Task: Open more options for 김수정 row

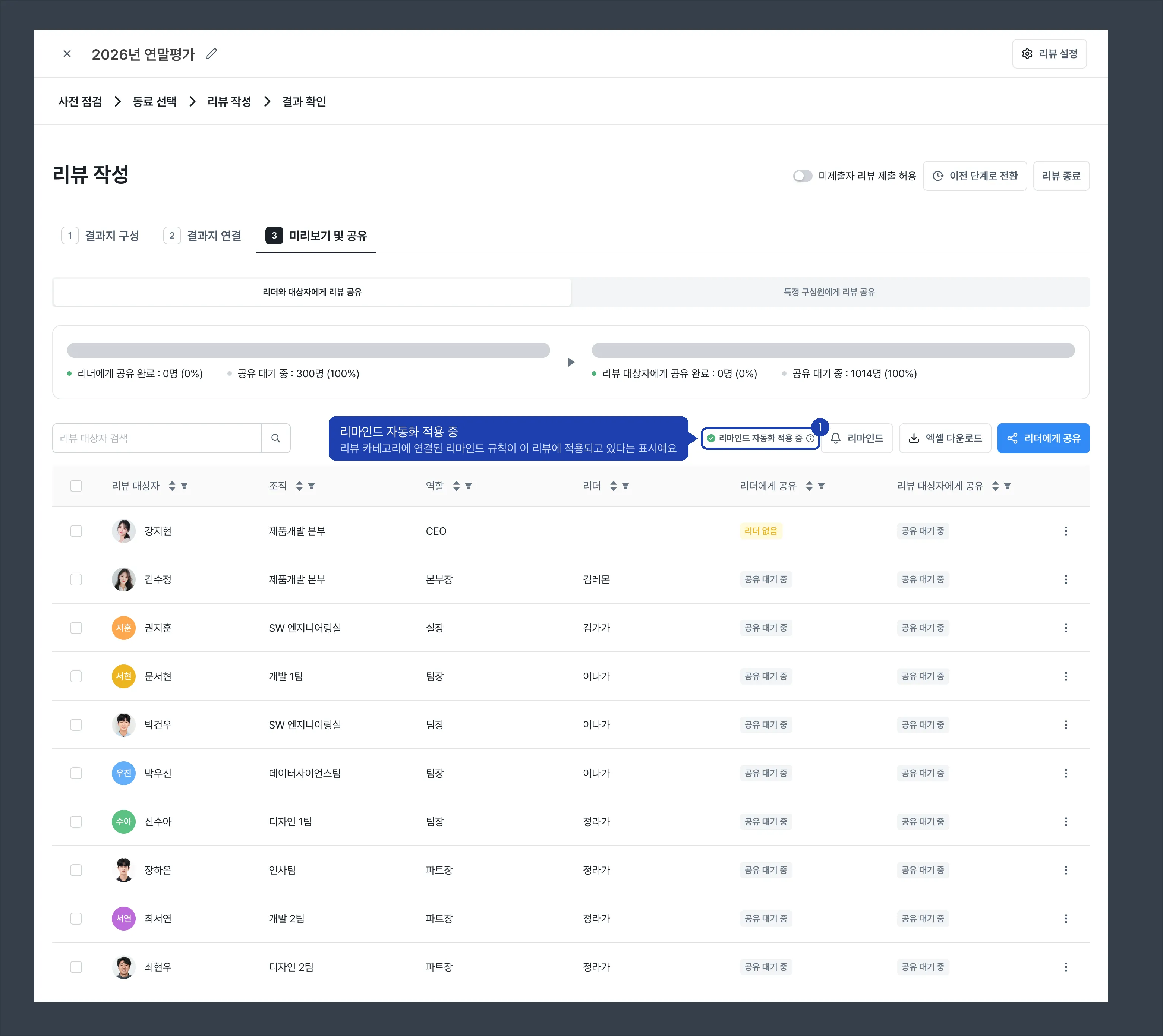Action: [x=1066, y=579]
